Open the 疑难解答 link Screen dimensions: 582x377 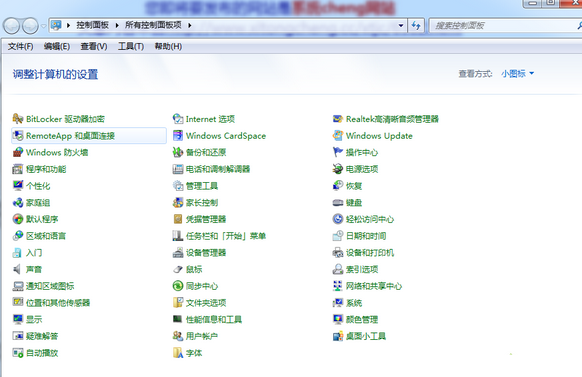click(x=42, y=336)
